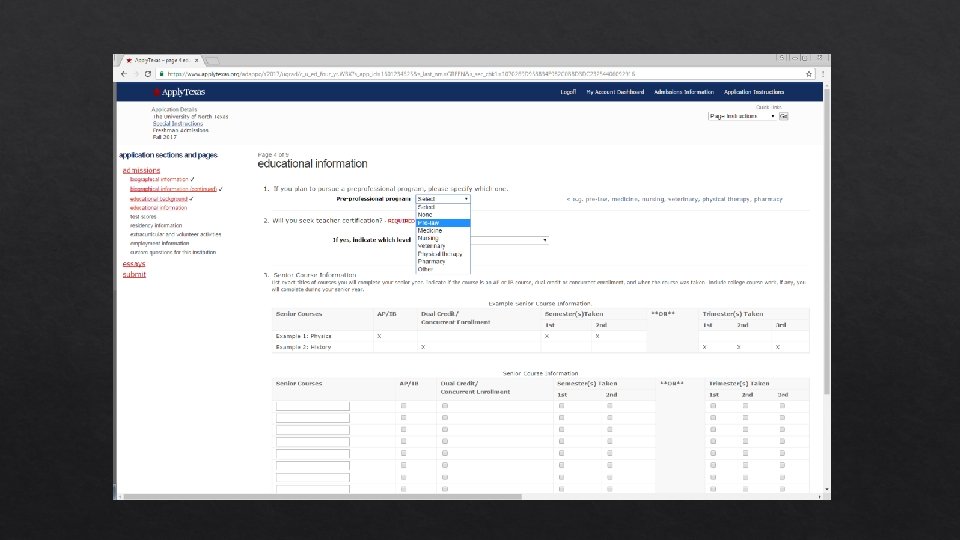The width and height of the screenshot is (960, 540).
Task: Open the Special Instructions link
Action: (178, 123)
